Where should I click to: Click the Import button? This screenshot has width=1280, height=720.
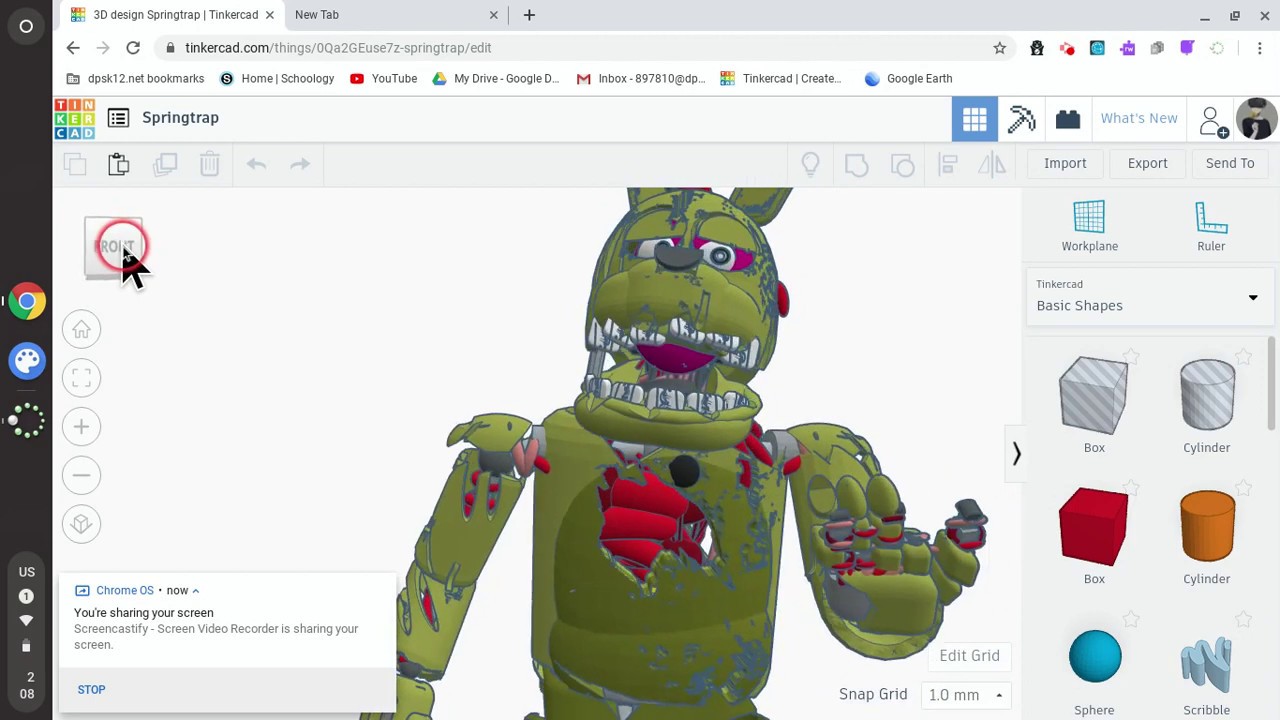[x=1065, y=163]
